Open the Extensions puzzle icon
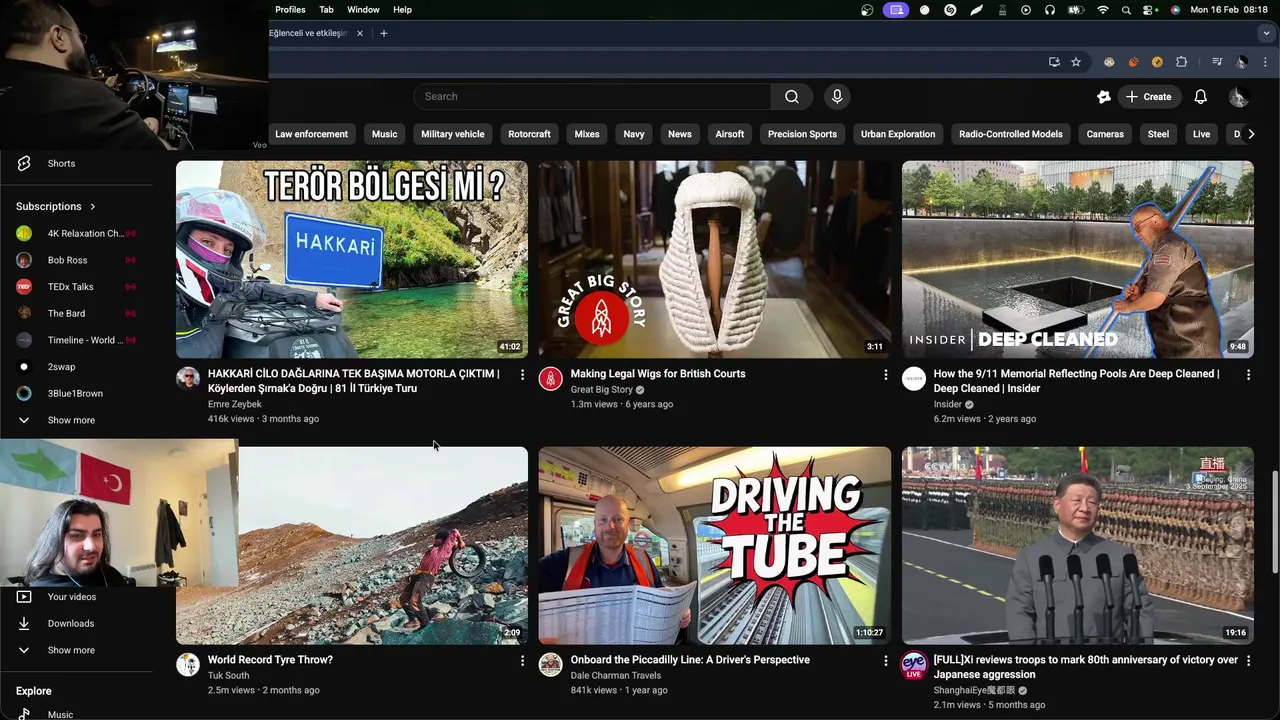The width and height of the screenshot is (1280, 720). coord(1181,62)
